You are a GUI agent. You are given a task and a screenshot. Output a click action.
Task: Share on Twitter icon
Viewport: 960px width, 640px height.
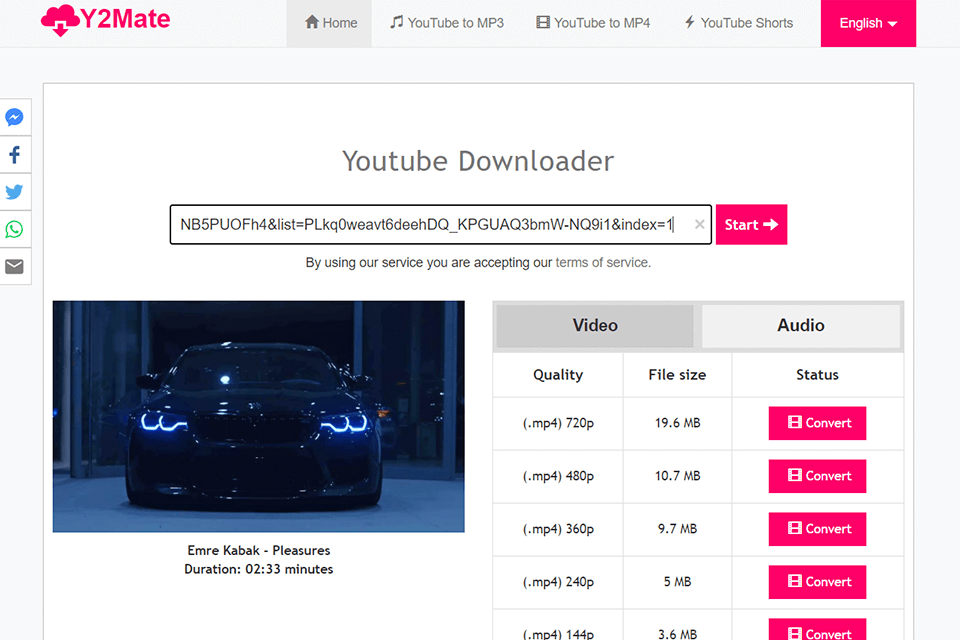tap(15, 192)
